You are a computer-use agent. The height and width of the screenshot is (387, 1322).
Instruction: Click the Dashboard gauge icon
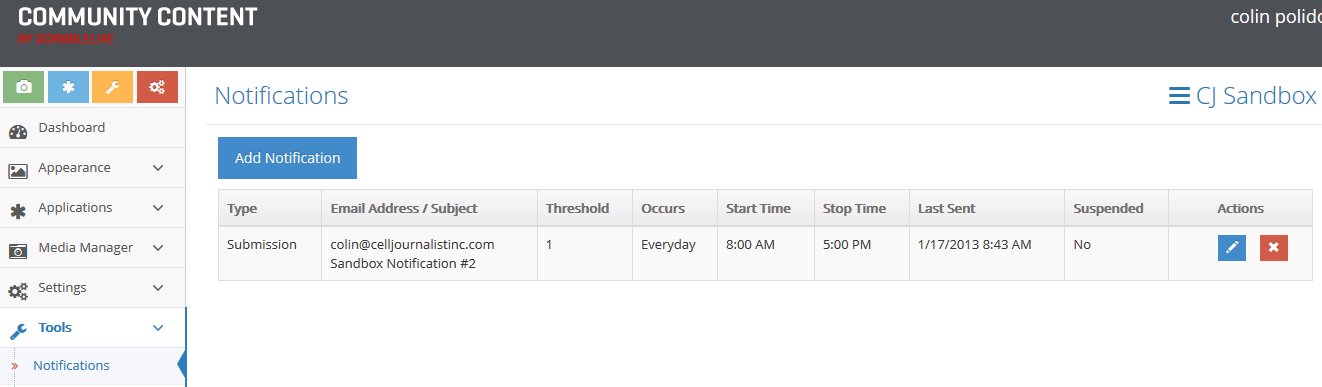(x=18, y=131)
